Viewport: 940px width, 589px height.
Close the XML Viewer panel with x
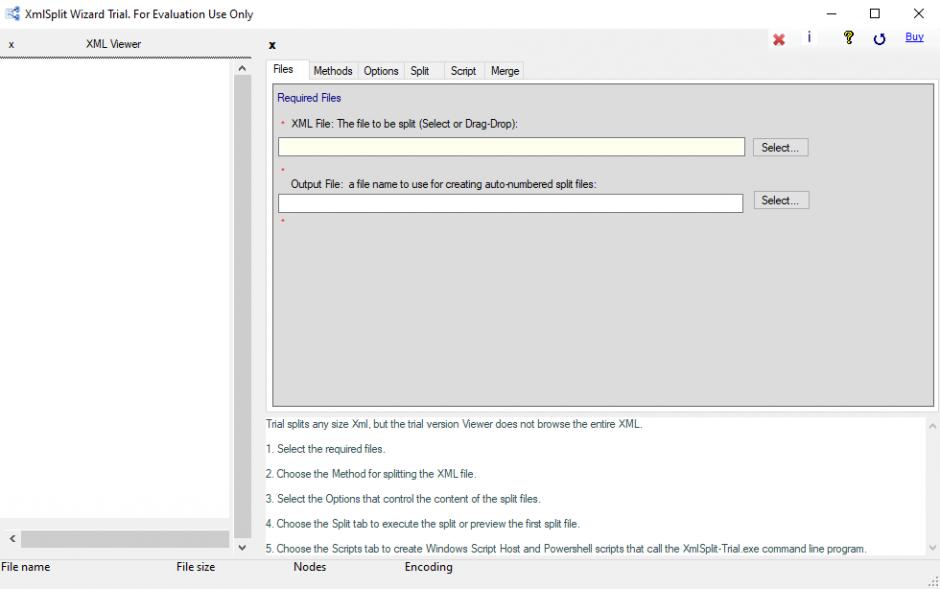[11, 44]
